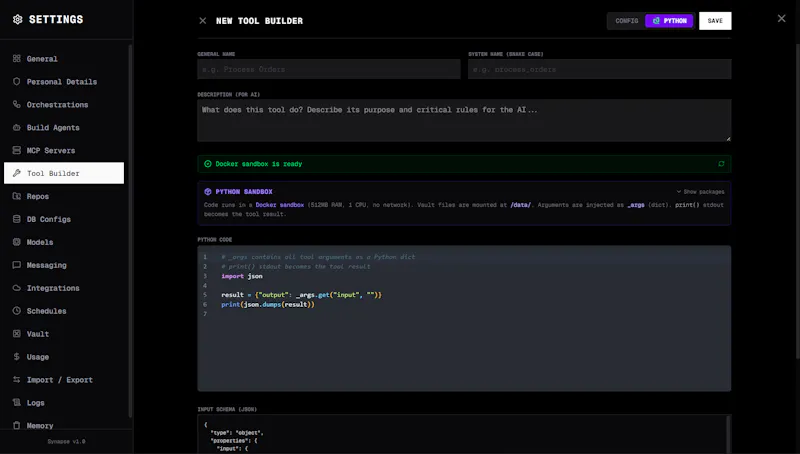
Task: Go to Models settings
Action: point(64,242)
